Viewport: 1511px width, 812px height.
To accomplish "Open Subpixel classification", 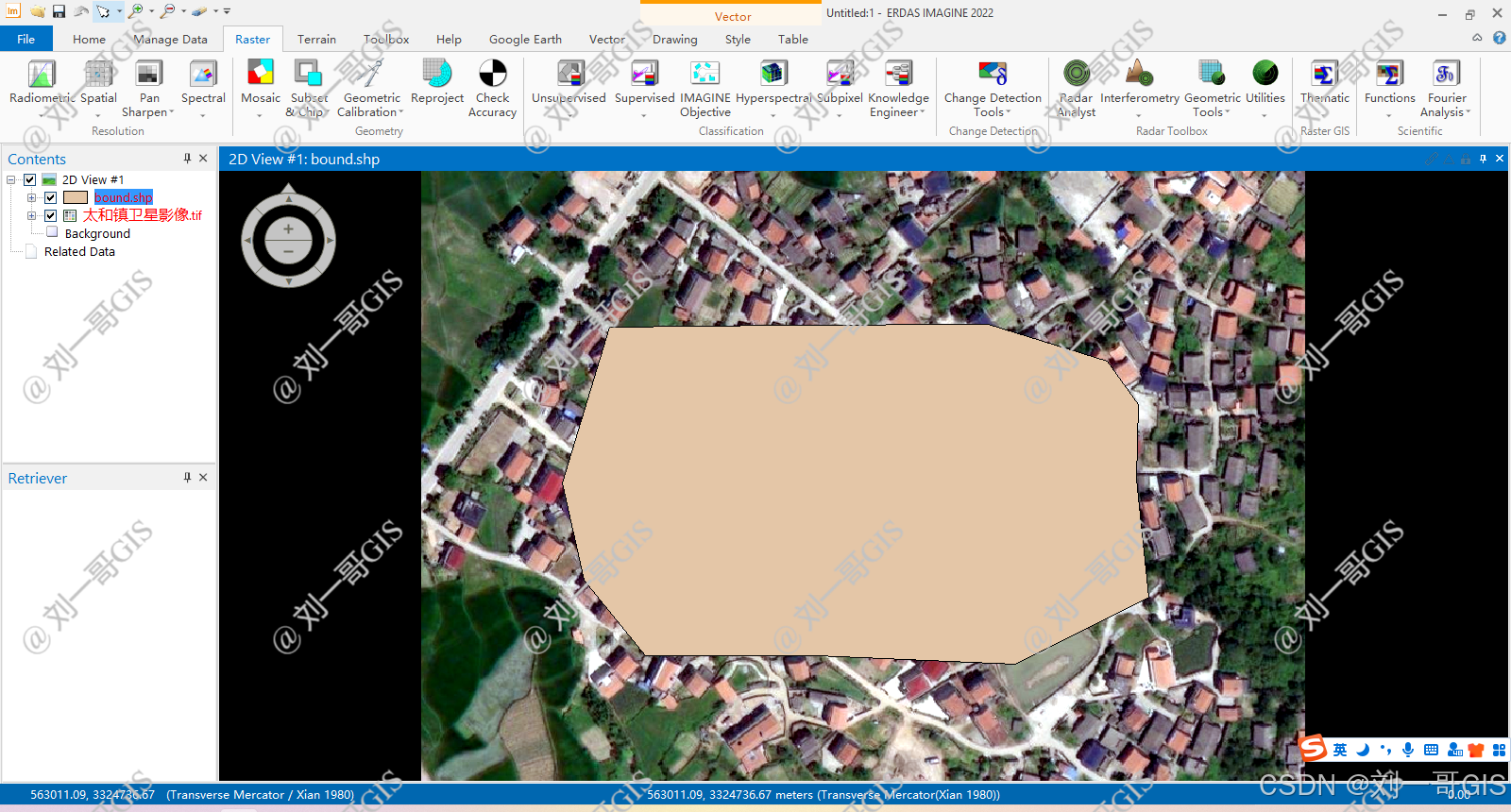I will click(x=840, y=83).
